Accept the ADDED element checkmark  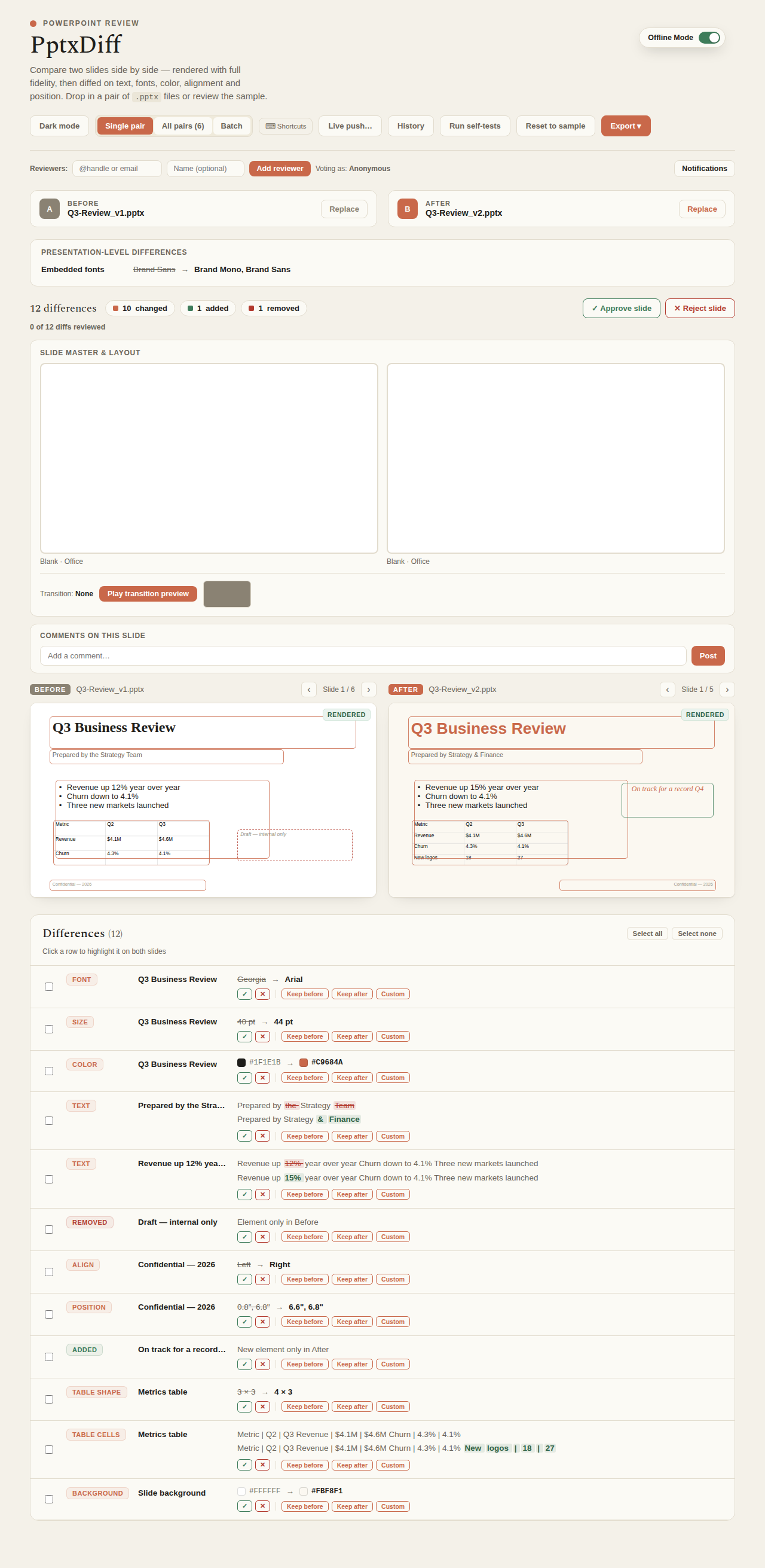pos(244,1365)
